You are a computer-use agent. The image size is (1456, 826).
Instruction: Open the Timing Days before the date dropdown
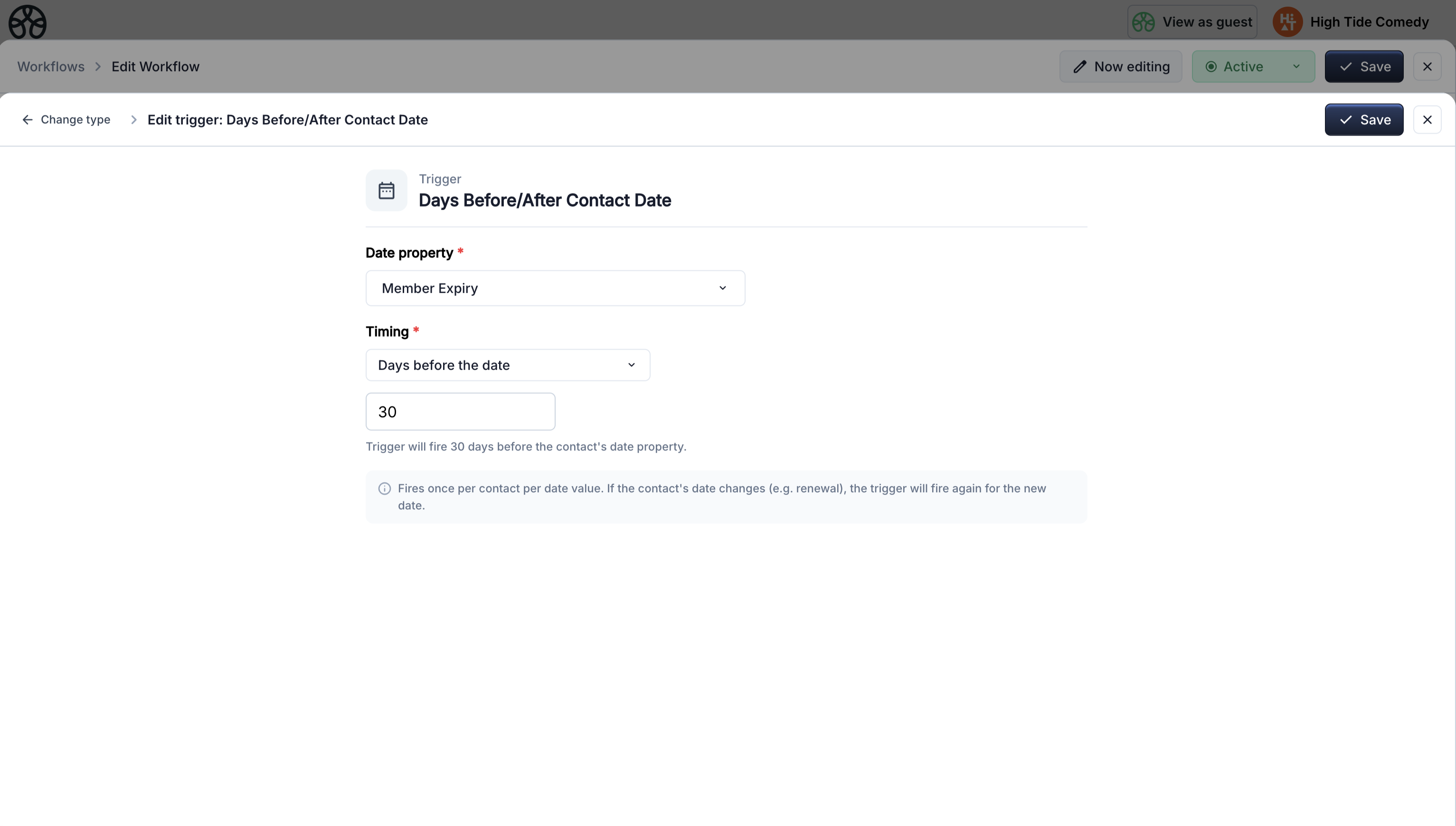[507, 366]
